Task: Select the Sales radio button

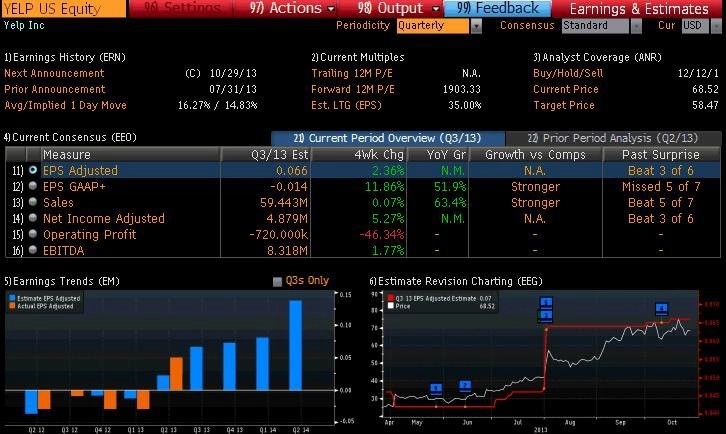Action: point(32,202)
